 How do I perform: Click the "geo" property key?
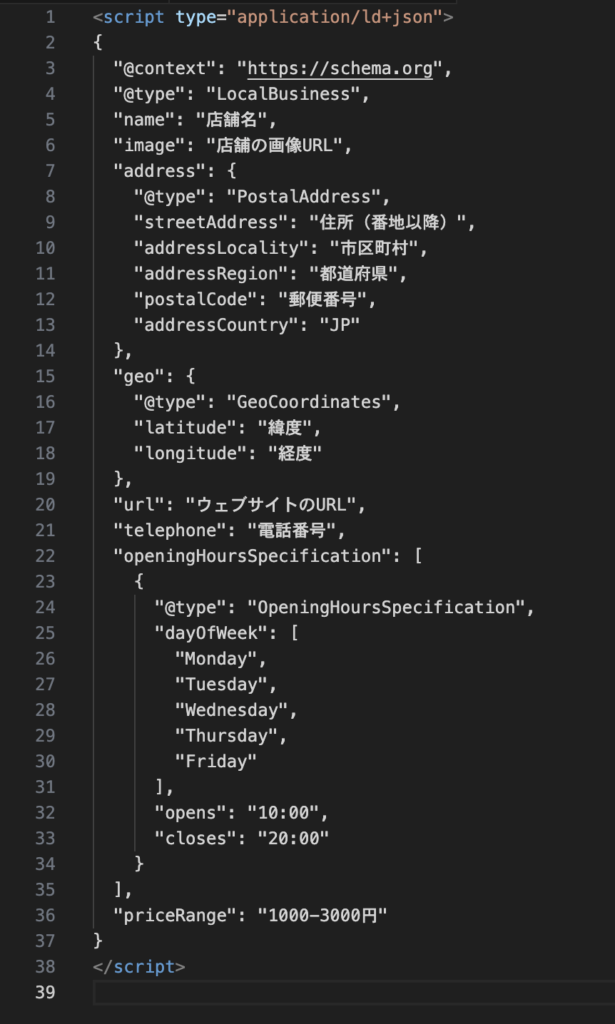click(140, 376)
